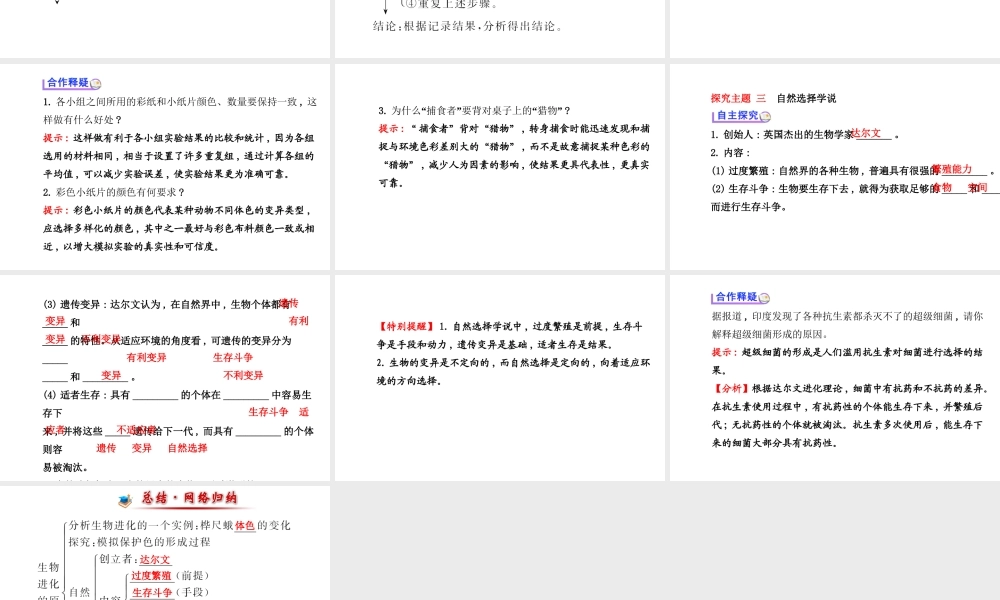
Task: Select the slide starting '1. 各小组之间所用的彩纸'
Action: click(165, 166)
